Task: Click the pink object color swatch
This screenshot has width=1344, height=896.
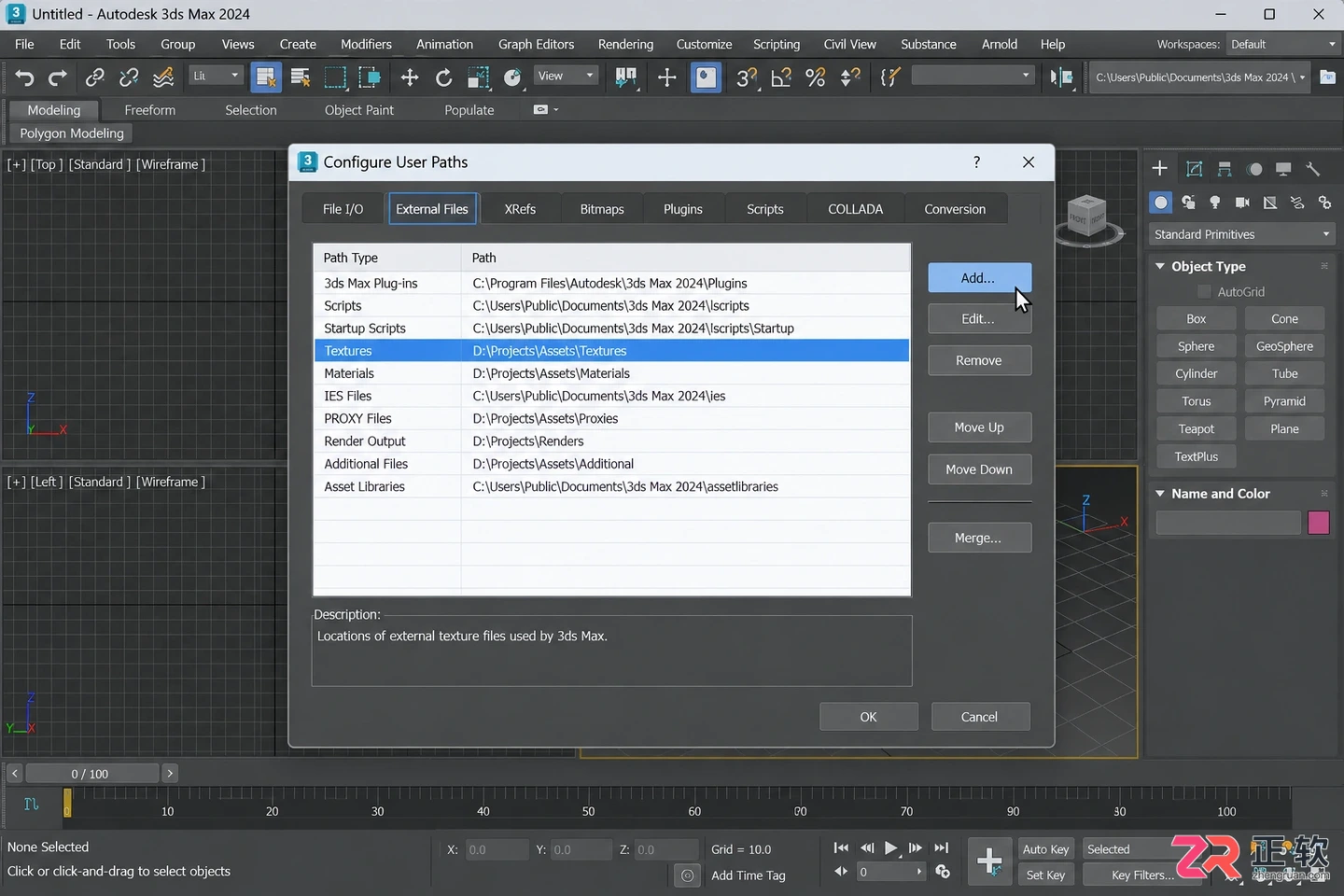Action: [x=1319, y=523]
